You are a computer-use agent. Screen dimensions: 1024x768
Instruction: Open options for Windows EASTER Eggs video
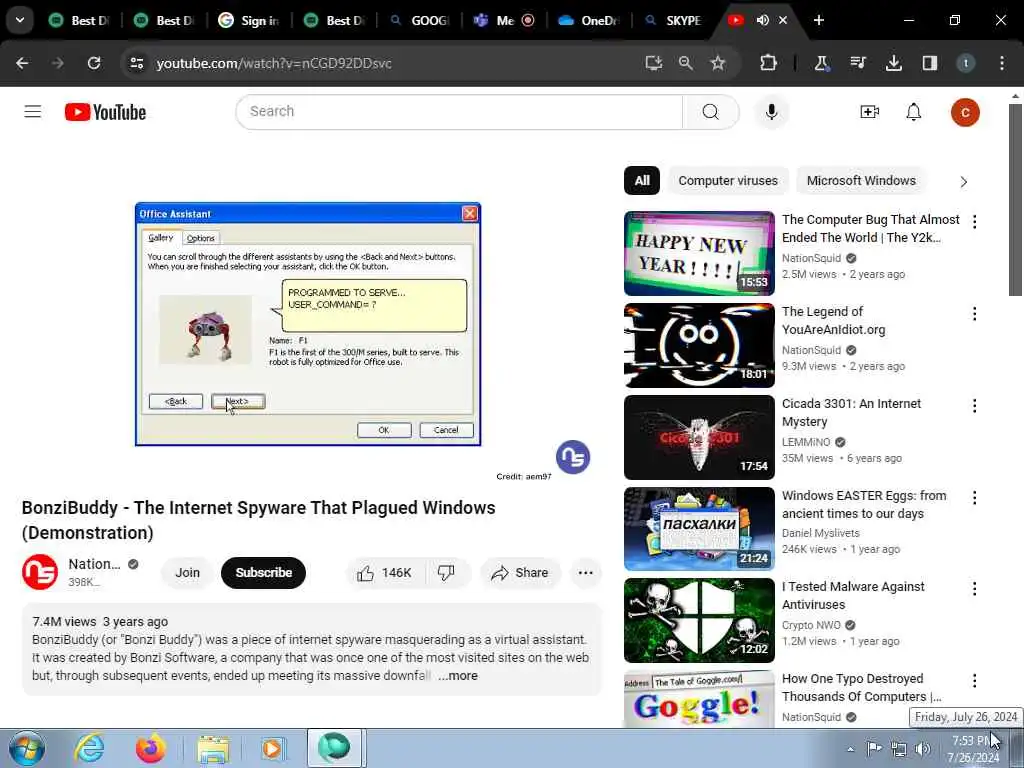coord(974,498)
